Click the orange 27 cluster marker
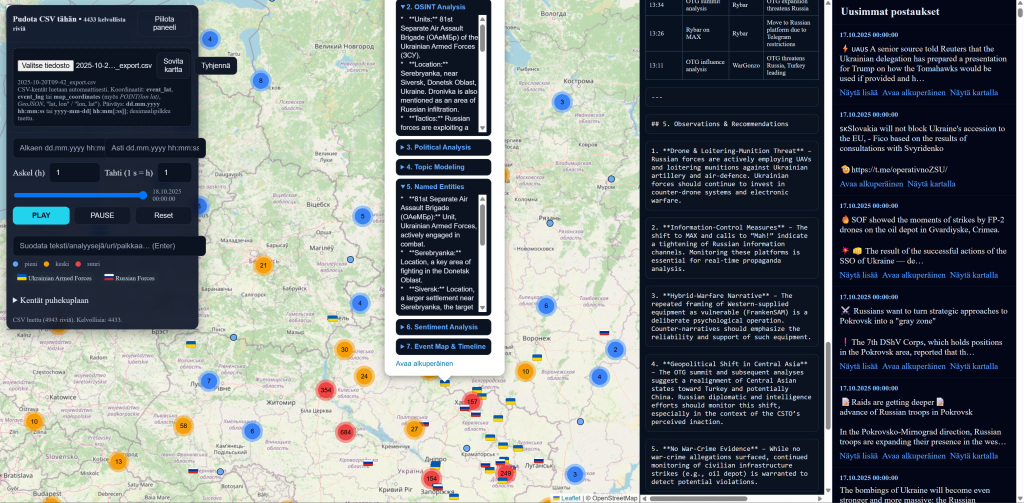This screenshot has height=503, width=1024. [x=414, y=429]
